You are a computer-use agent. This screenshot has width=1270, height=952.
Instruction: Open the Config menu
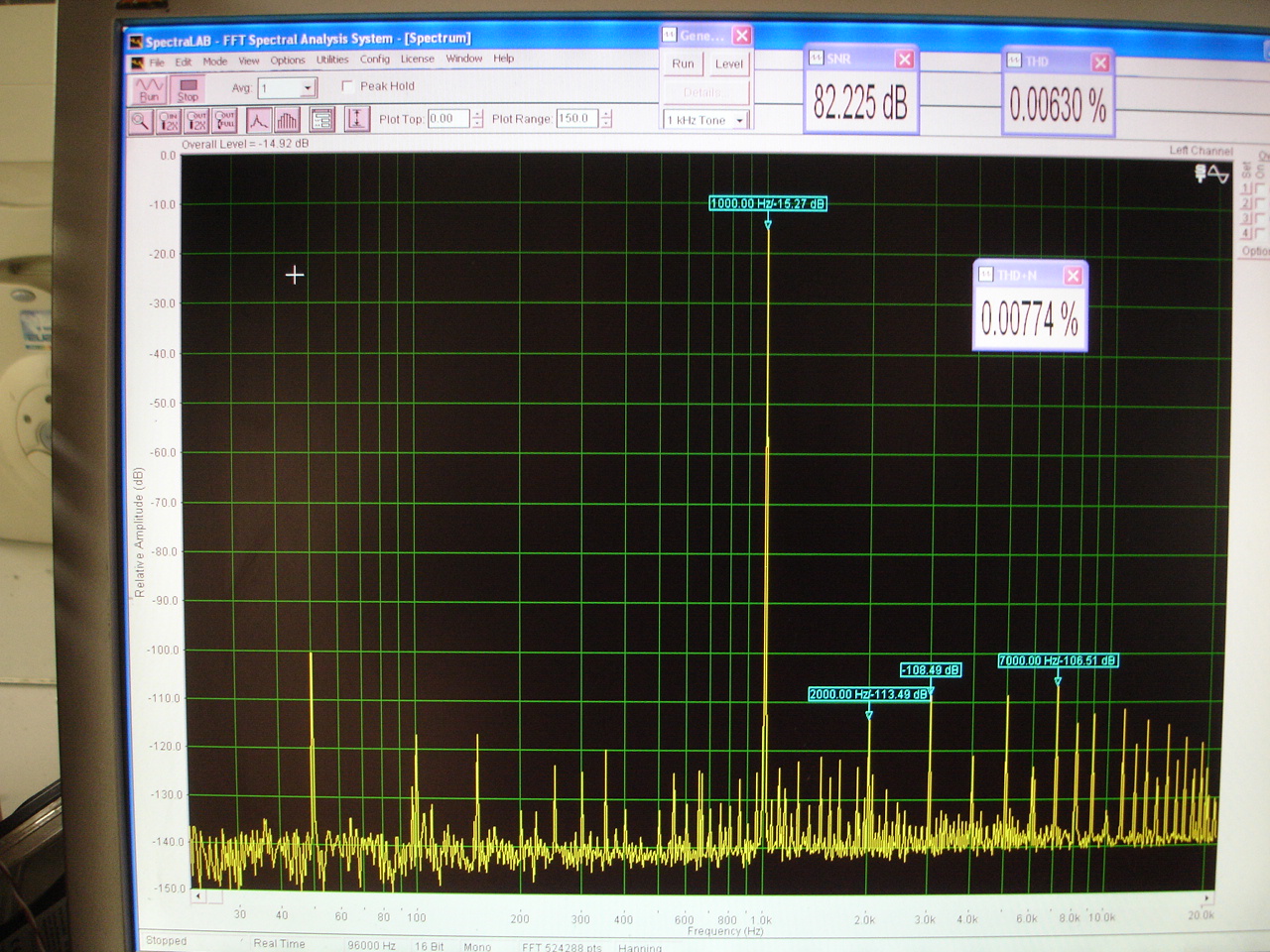[375, 59]
